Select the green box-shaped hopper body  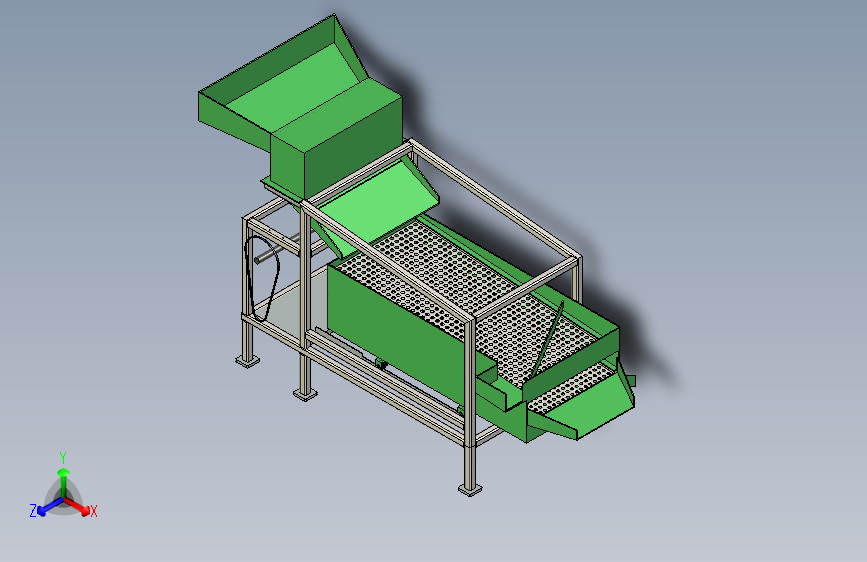[x=336, y=139]
